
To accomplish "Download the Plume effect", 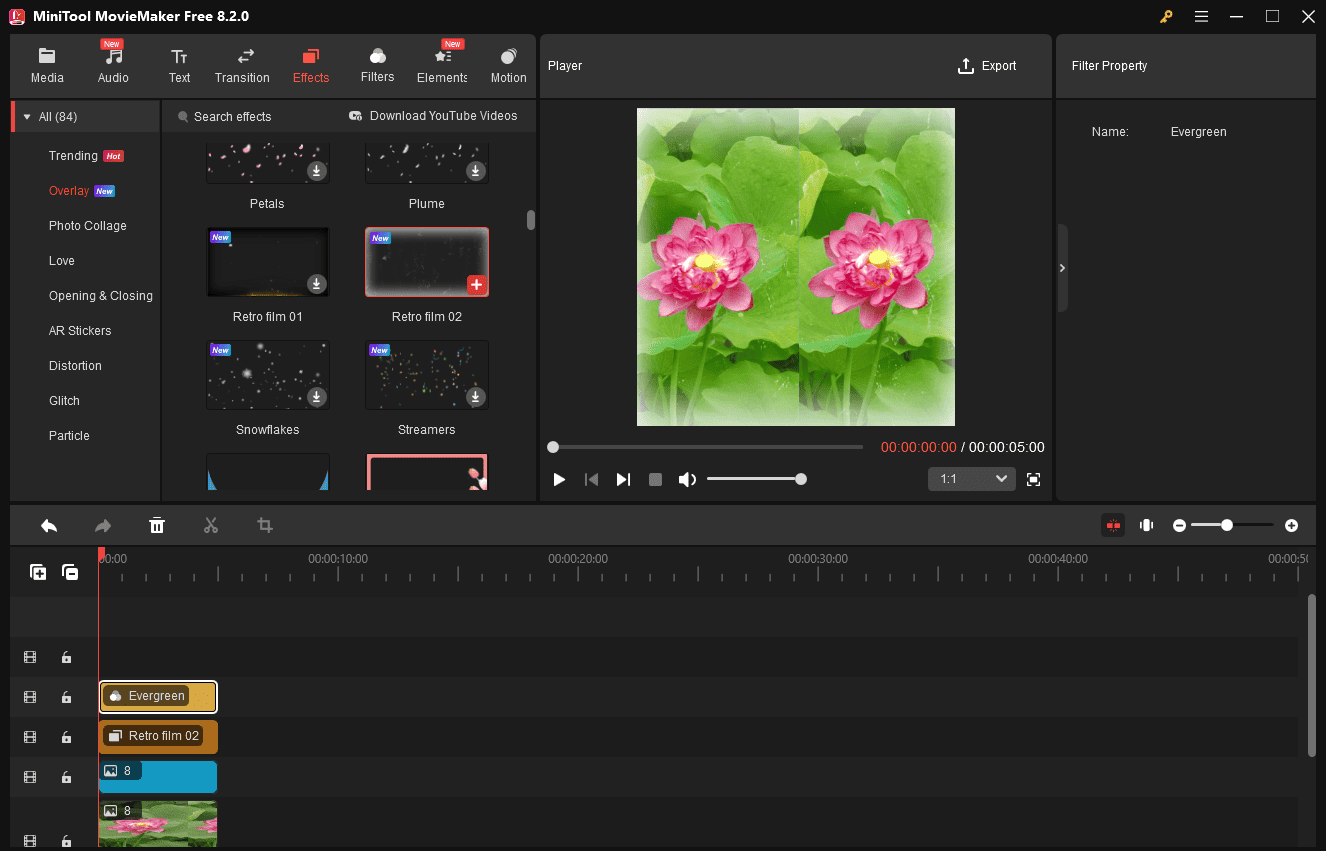I will 476,171.
